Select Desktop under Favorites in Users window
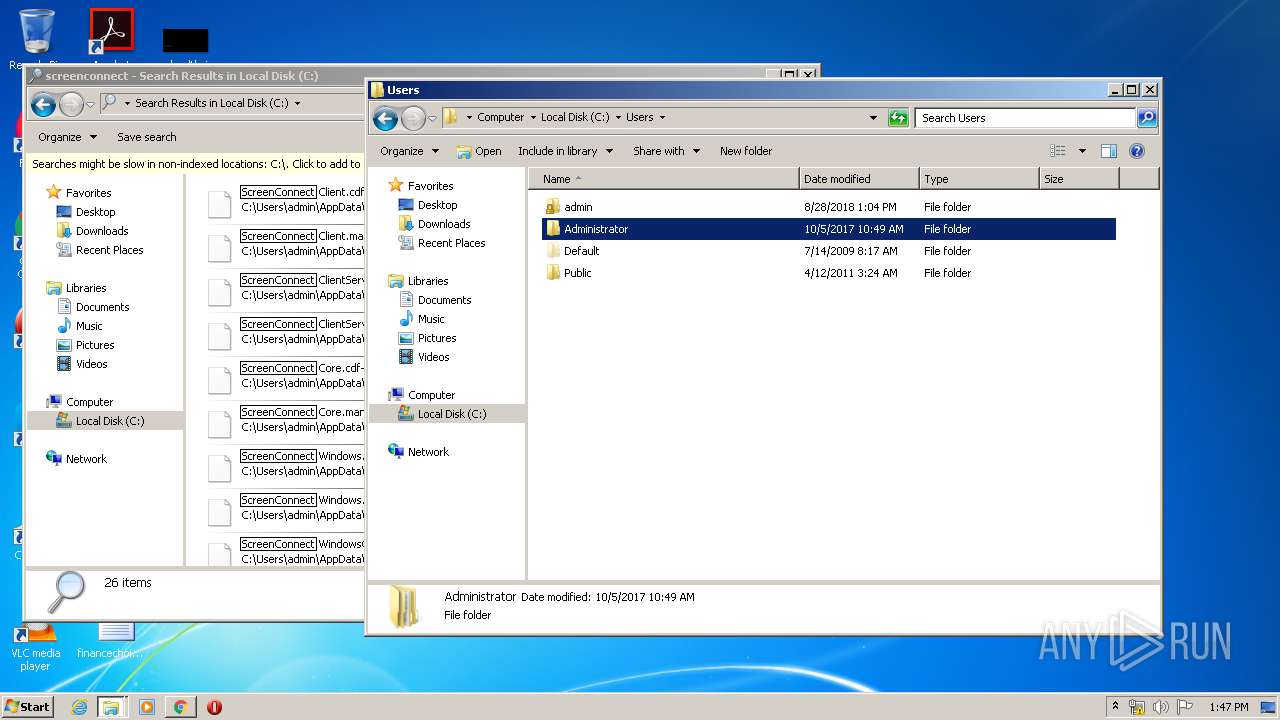The height and width of the screenshot is (720, 1280). [437, 205]
